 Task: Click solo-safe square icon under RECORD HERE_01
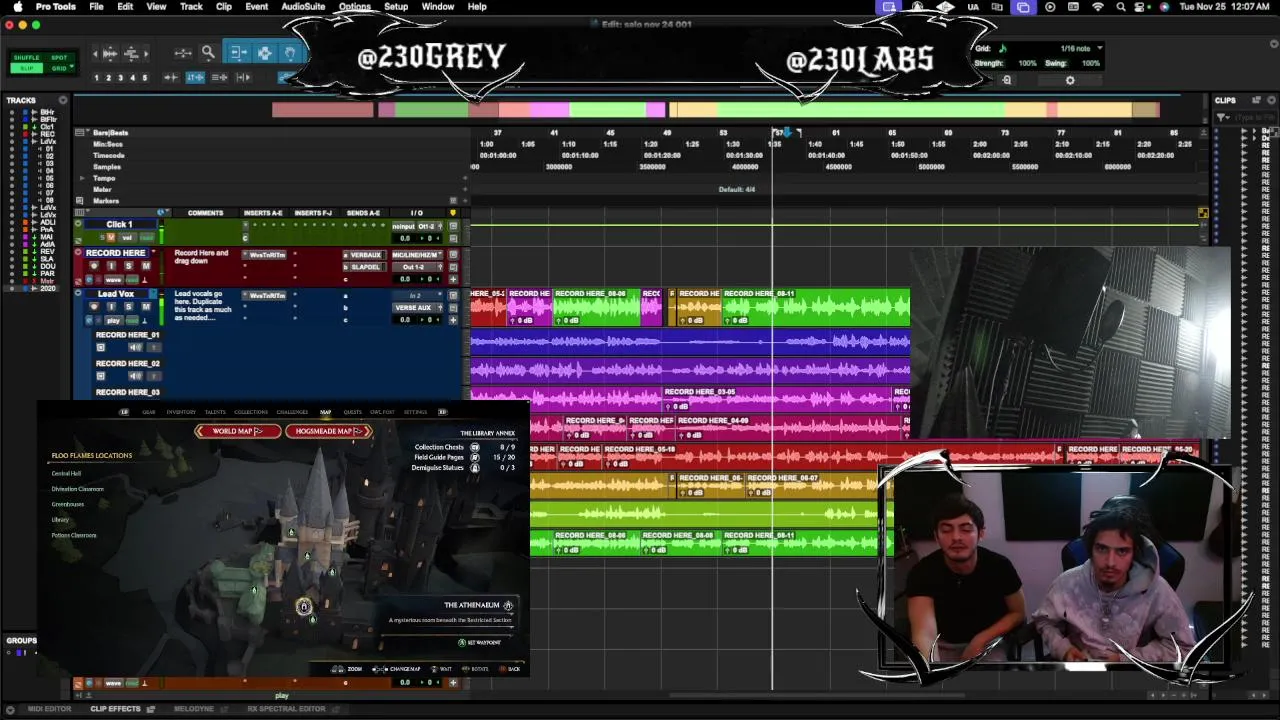point(100,348)
